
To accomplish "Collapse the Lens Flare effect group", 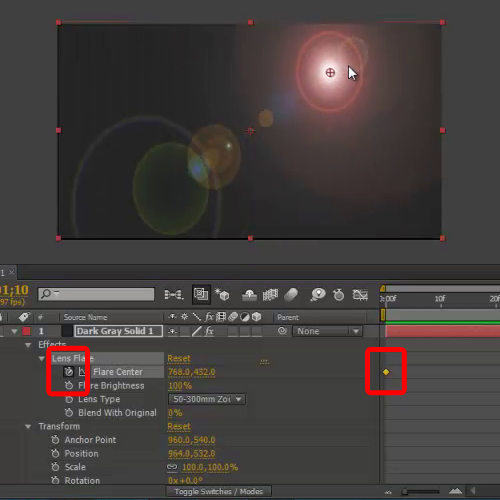I will [42, 359].
